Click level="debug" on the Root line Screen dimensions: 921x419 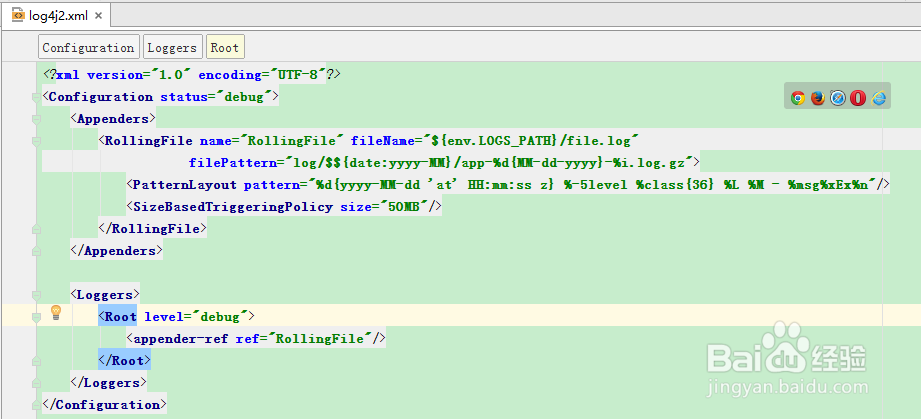196,317
